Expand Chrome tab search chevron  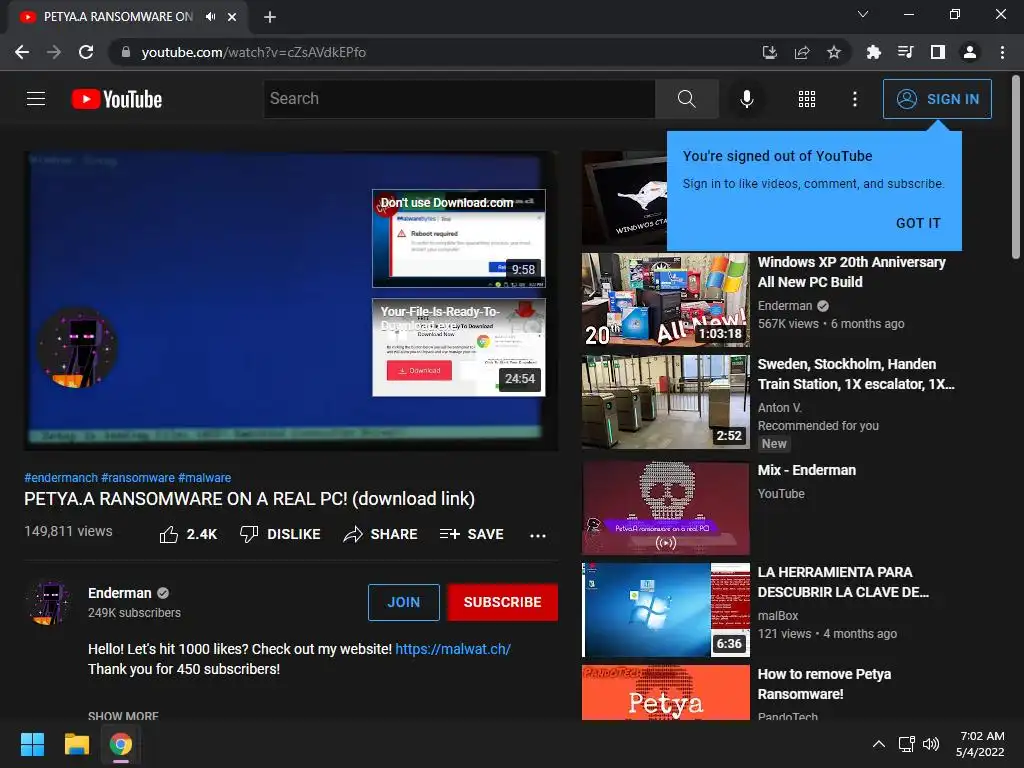[863, 14]
